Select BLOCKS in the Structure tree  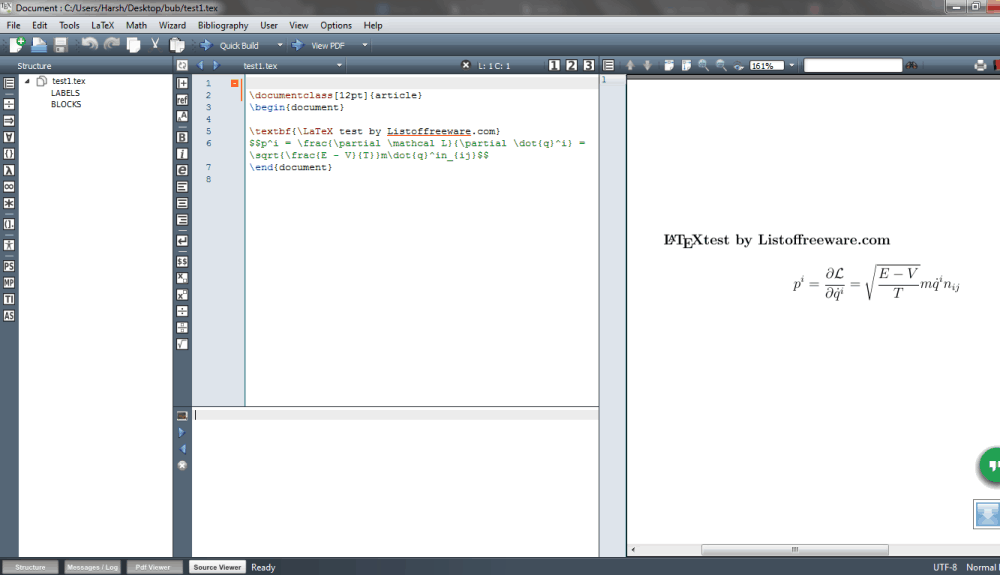click(66, 105)
